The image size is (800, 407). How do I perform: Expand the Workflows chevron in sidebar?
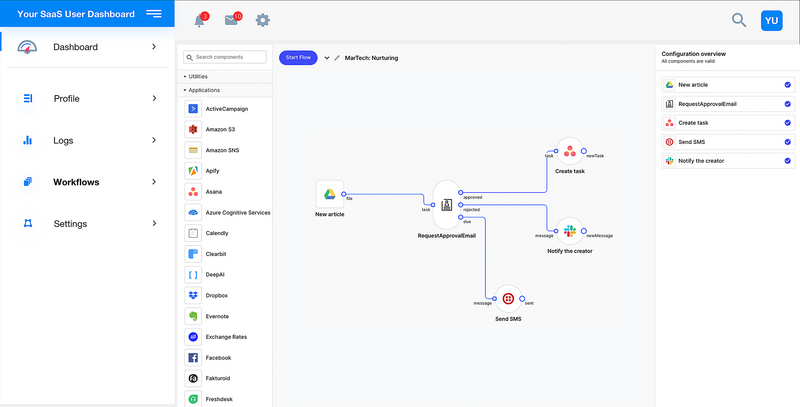coord(154,182)
